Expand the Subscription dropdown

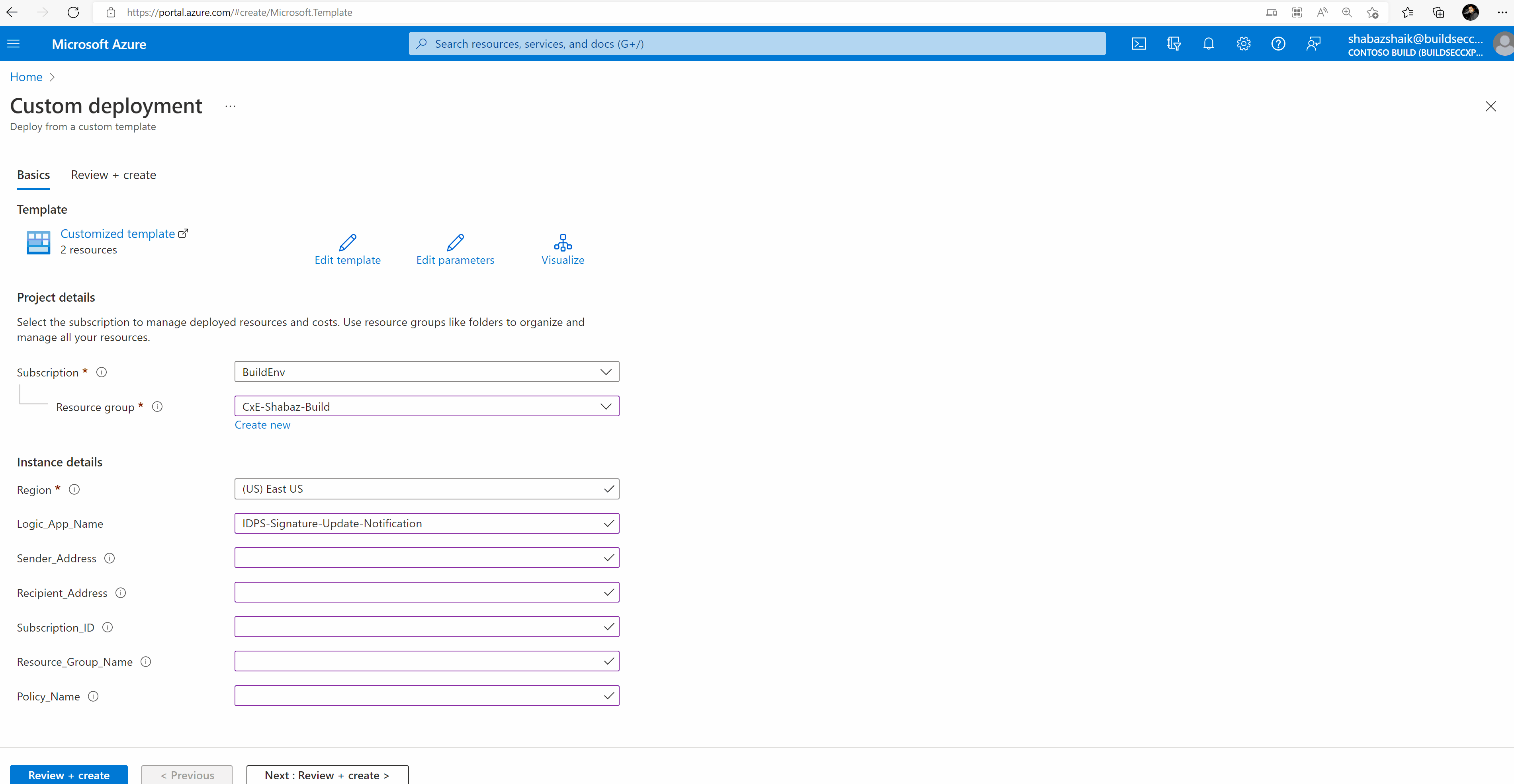coord(426,372)
